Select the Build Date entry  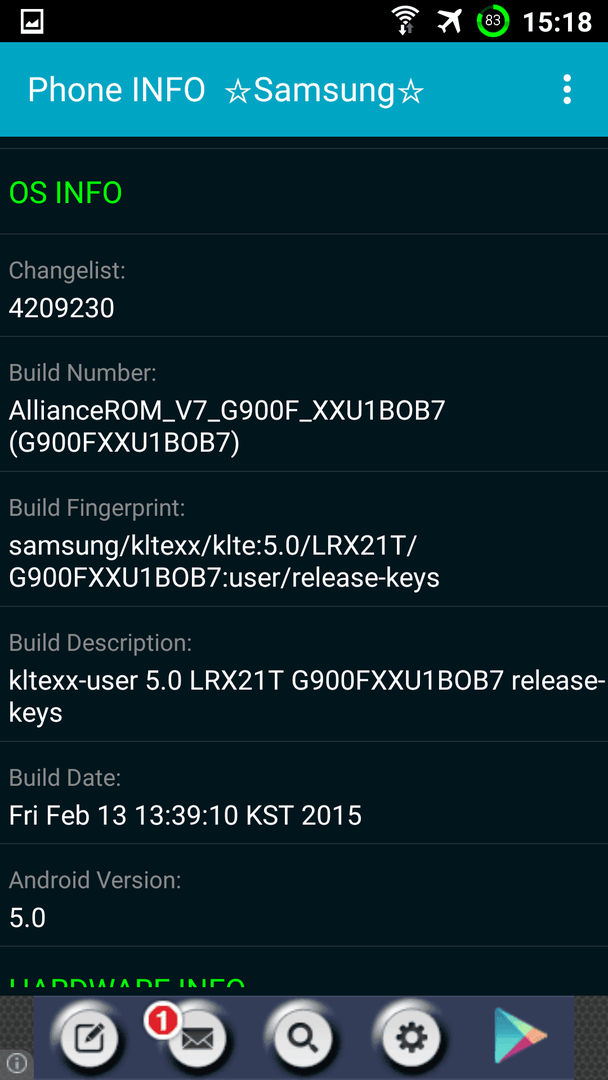tap(304, 793)
